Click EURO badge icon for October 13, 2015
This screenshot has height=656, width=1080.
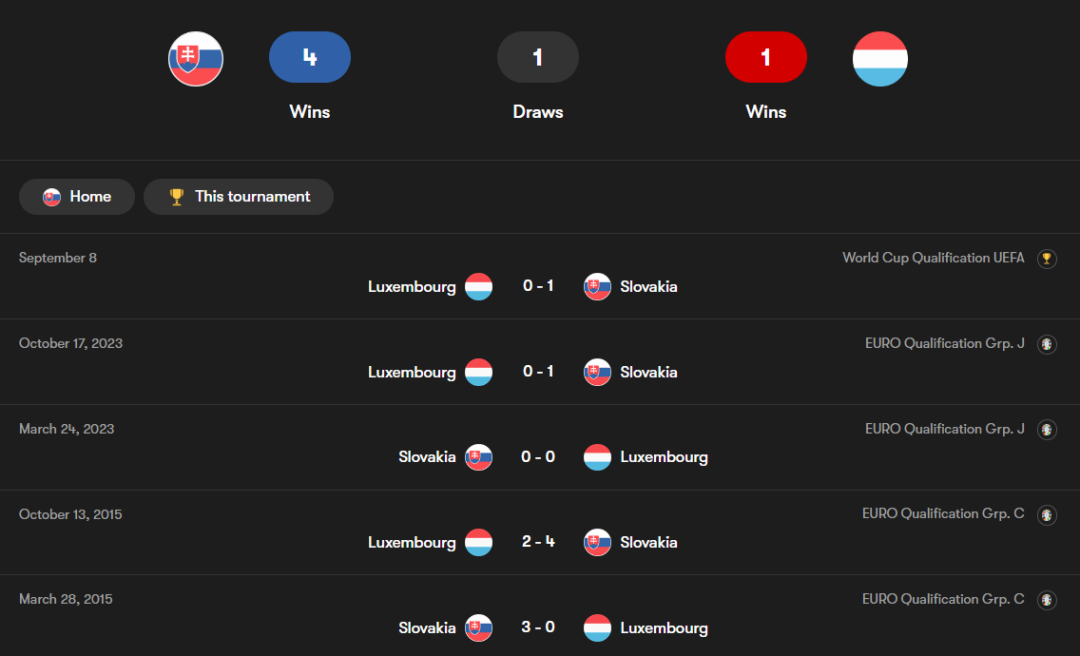click(1047, 515)
